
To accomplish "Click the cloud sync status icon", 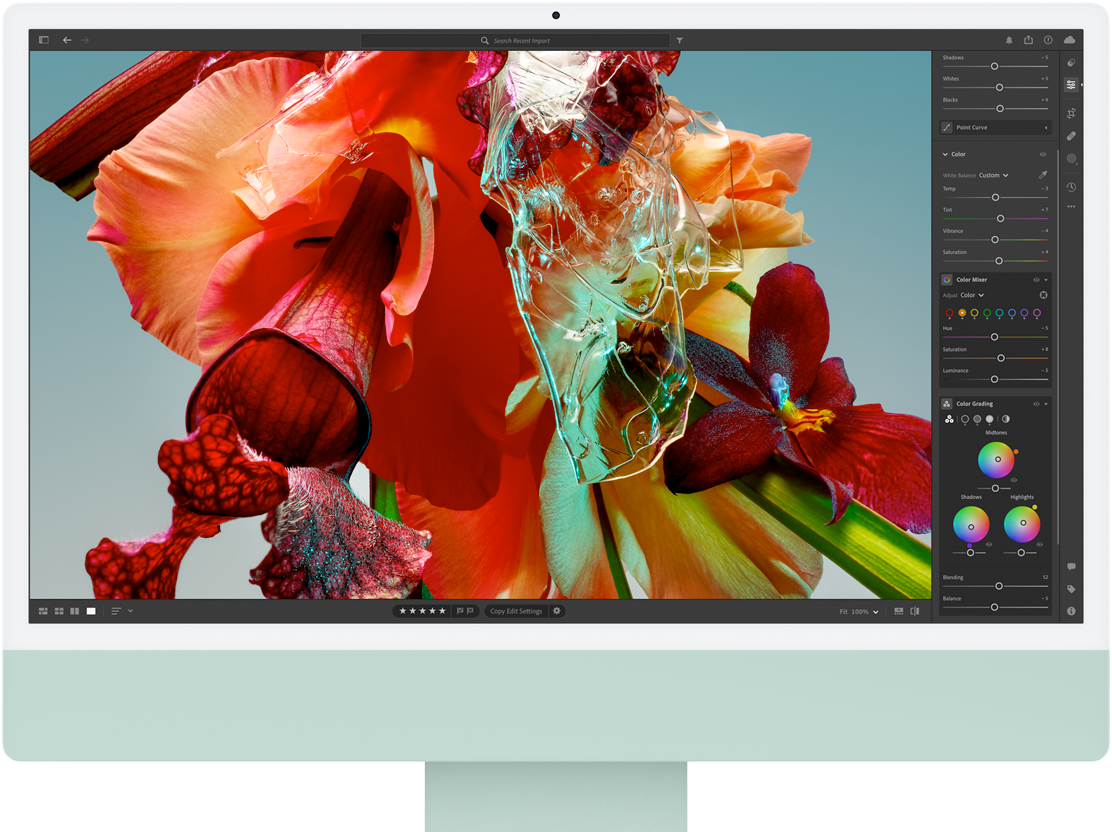I will (1070, 40).
